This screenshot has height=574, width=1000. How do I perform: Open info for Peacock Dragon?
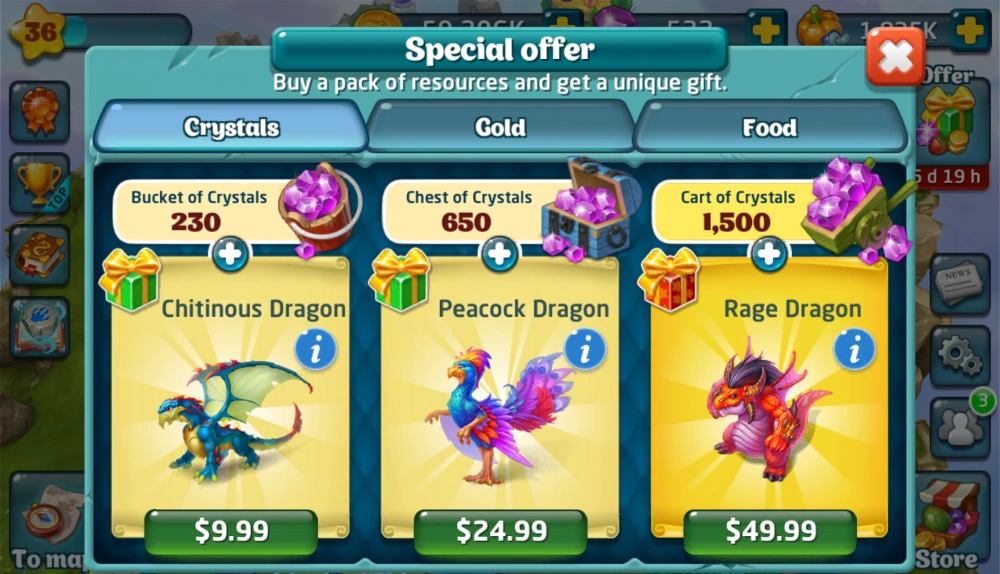(585, 350)
